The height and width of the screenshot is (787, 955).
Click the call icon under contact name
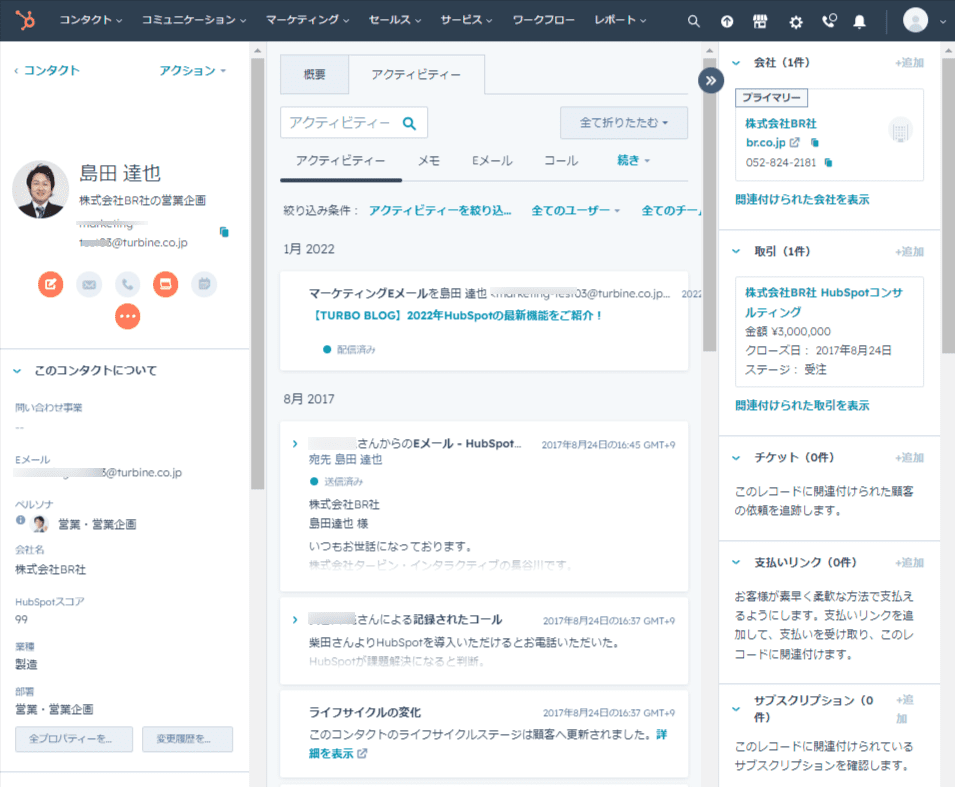tap(127, 284)
